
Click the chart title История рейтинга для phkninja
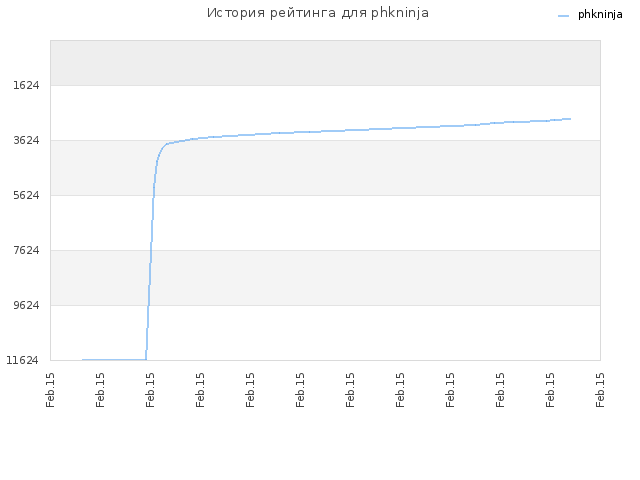[318, 13]
